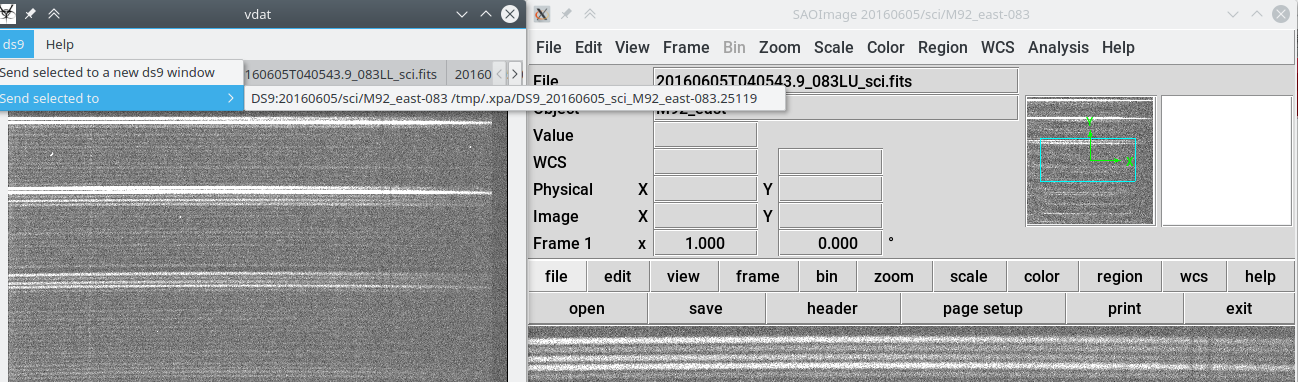Open the Help menu in vdat

tap(60, 44)
